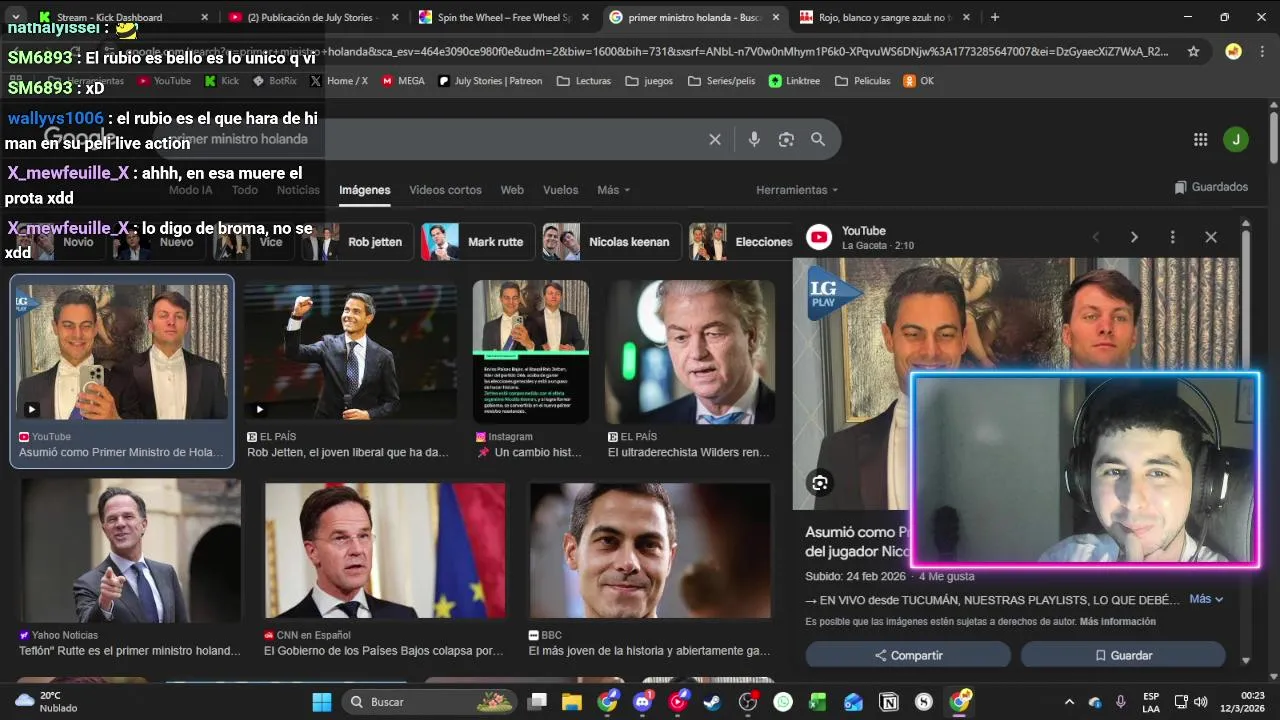Open Windows Start menu
The width and height of the screenshot is (1280, 720).
tap(322, 702)
